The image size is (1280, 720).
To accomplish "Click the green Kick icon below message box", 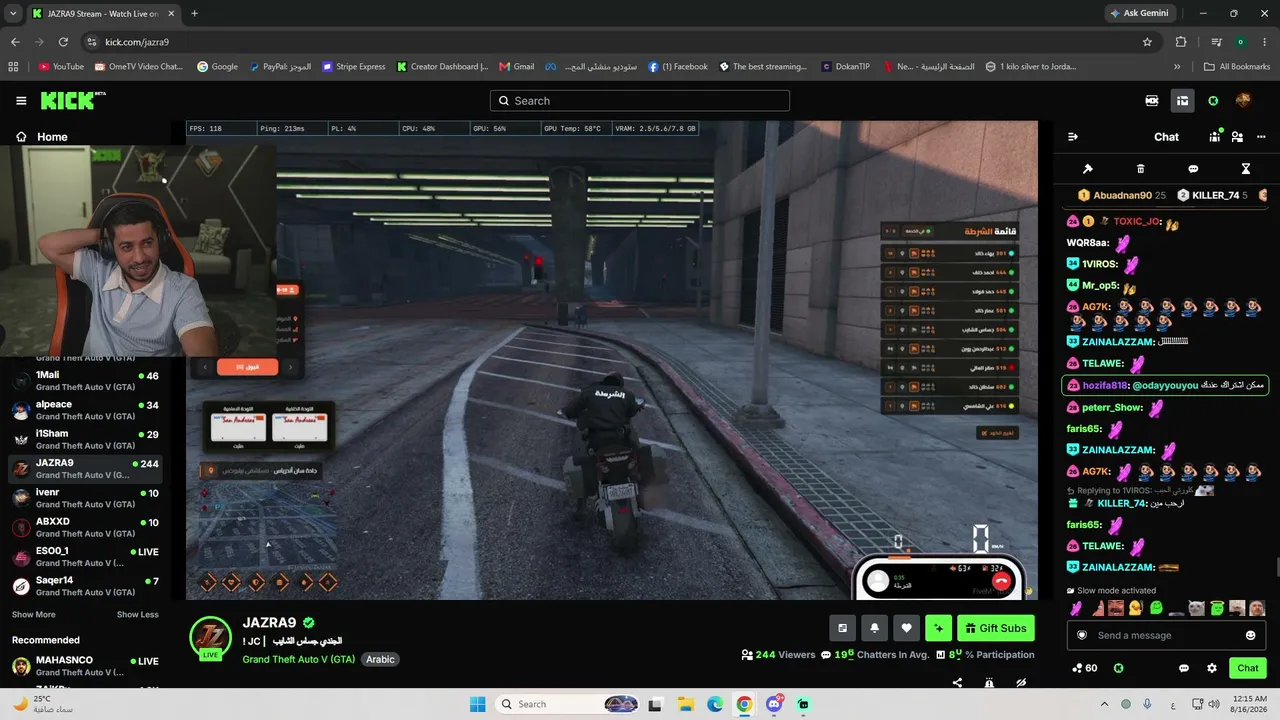I will (x=1119, y=668).
